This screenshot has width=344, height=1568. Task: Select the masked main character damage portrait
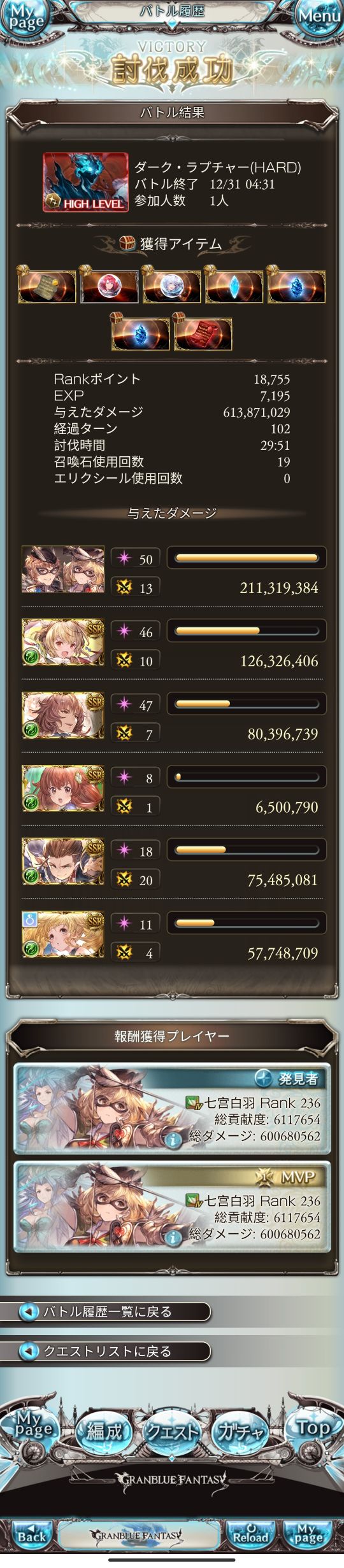click(62, 569)
